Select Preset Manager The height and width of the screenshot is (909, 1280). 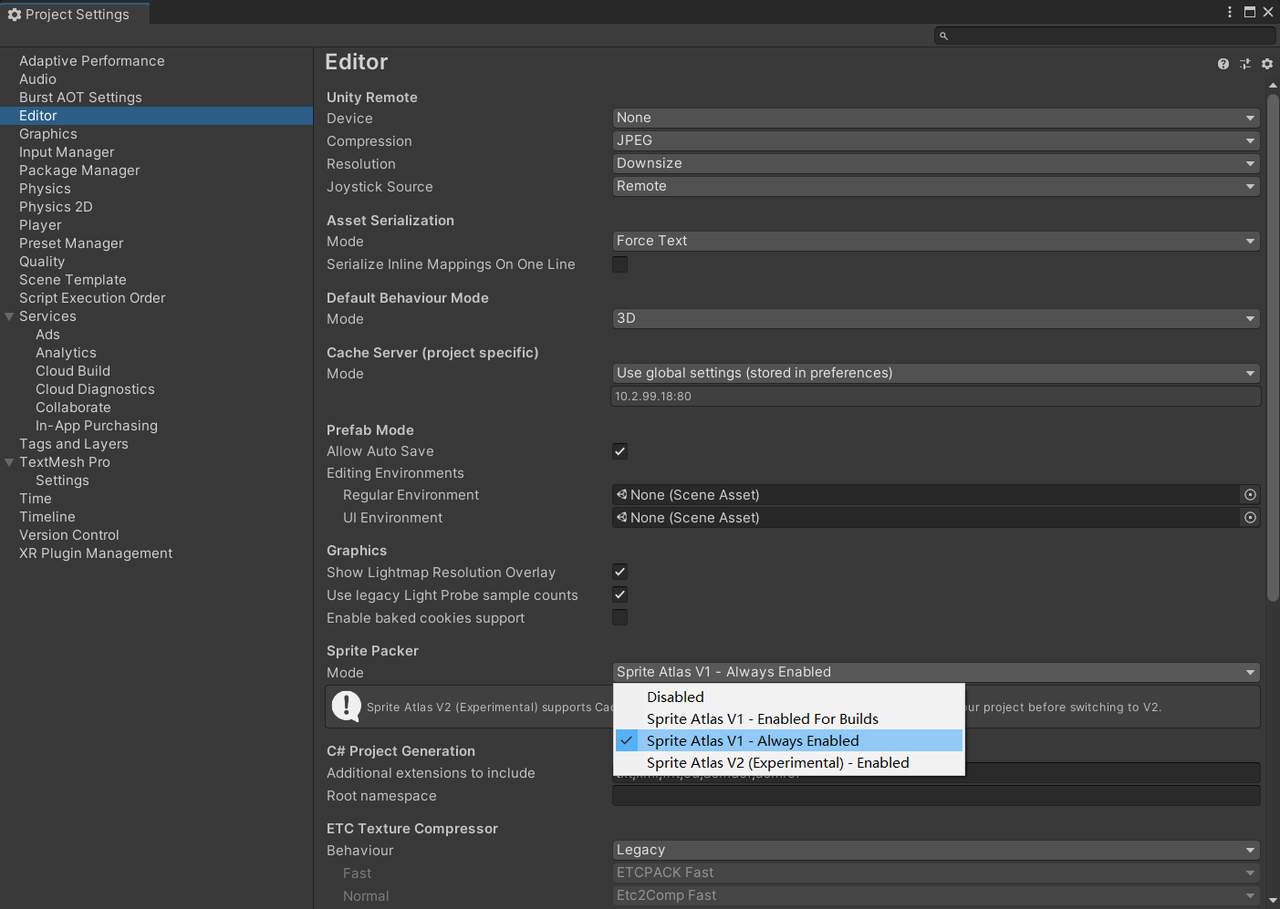click(x=71, y=243)
